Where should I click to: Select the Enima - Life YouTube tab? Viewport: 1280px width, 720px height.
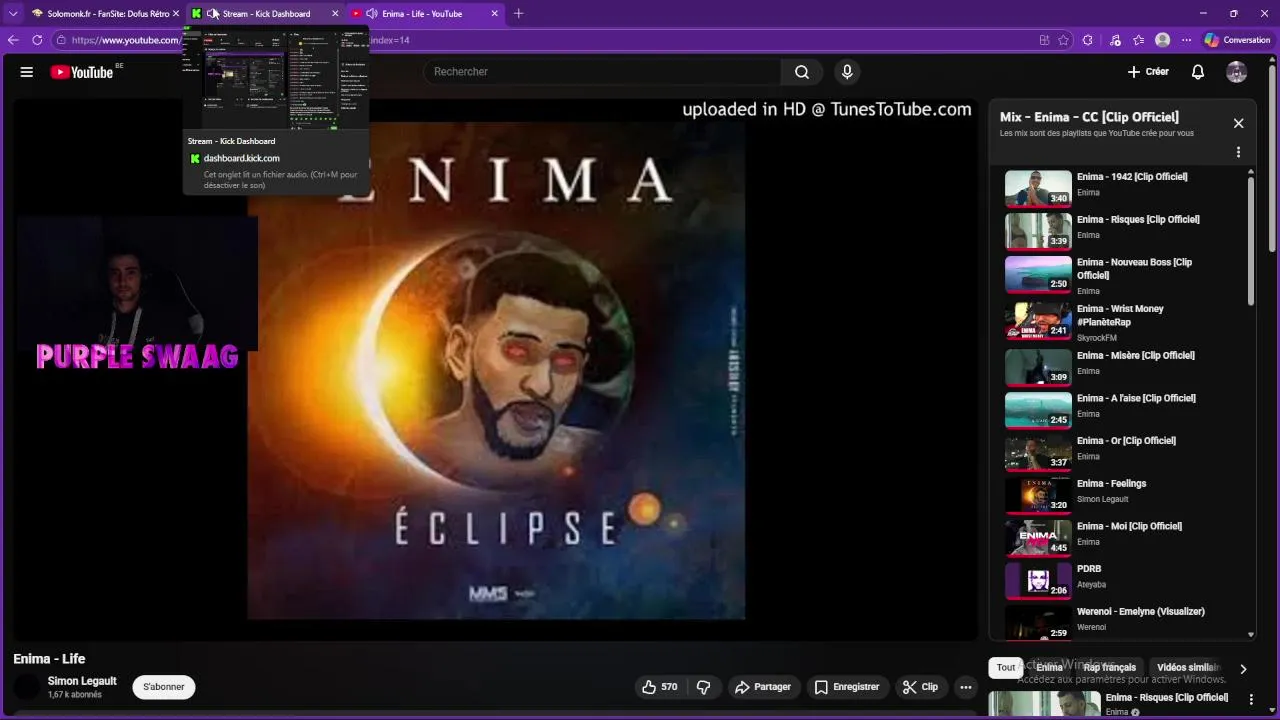(425, 14)
